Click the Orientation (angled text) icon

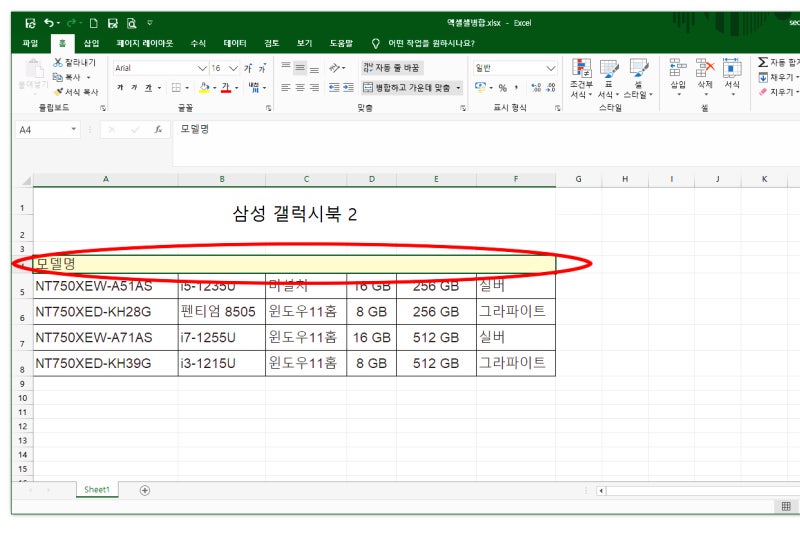point(335,68)
